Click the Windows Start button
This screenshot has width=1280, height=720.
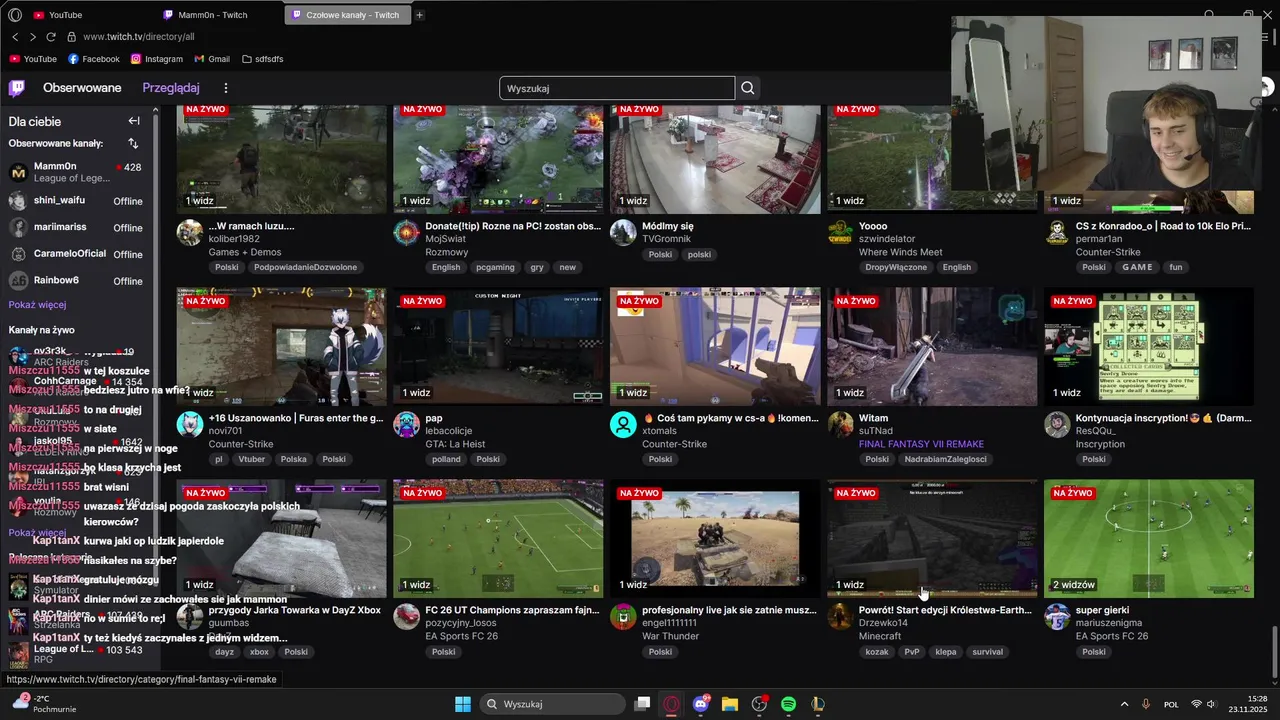[x=463, y=704]
